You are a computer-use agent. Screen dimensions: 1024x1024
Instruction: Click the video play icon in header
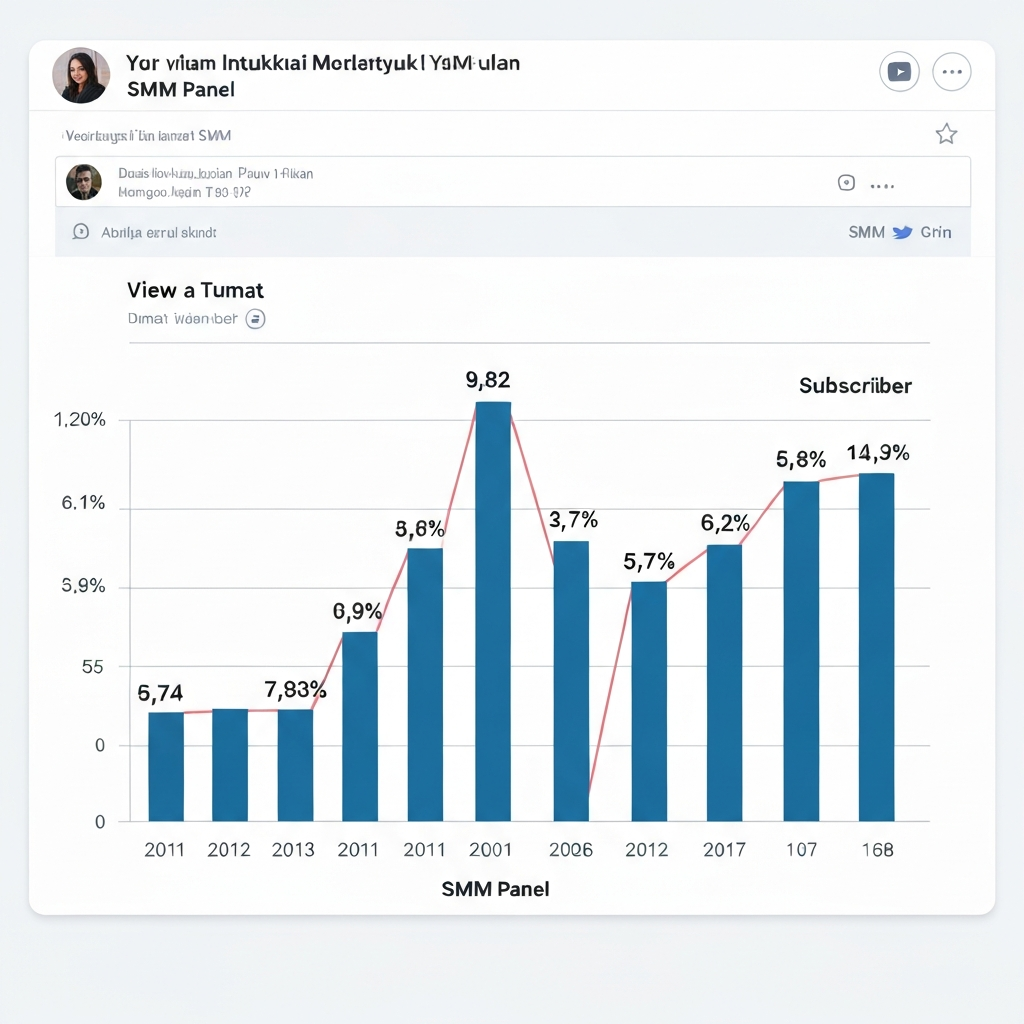(x=899, y=72)
